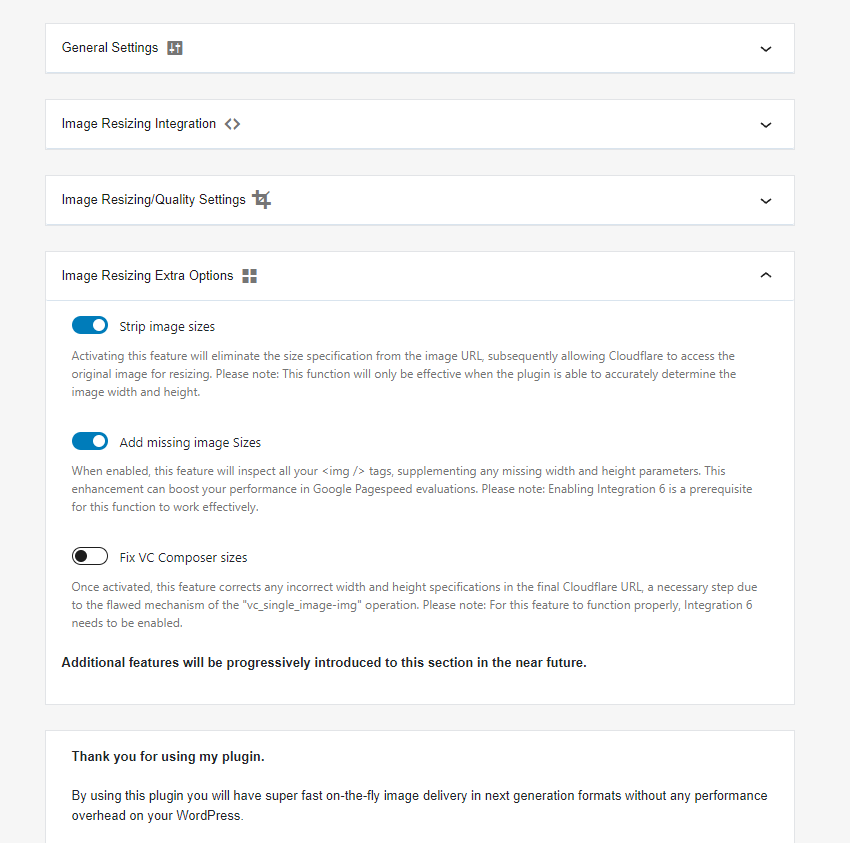
Task: Open the Image Resizing Integration section title
Action: point(139,124)
